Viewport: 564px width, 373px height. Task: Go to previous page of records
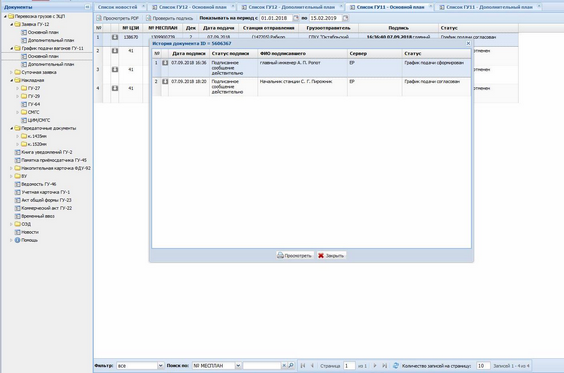312,365
